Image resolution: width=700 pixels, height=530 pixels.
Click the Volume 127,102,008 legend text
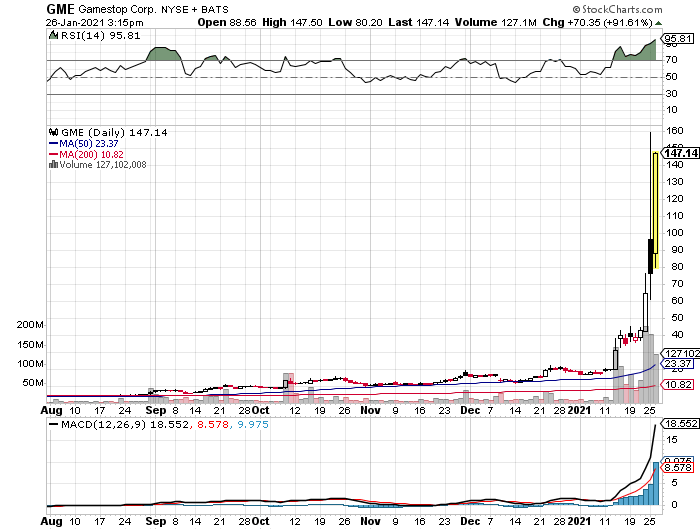[103, 165]
